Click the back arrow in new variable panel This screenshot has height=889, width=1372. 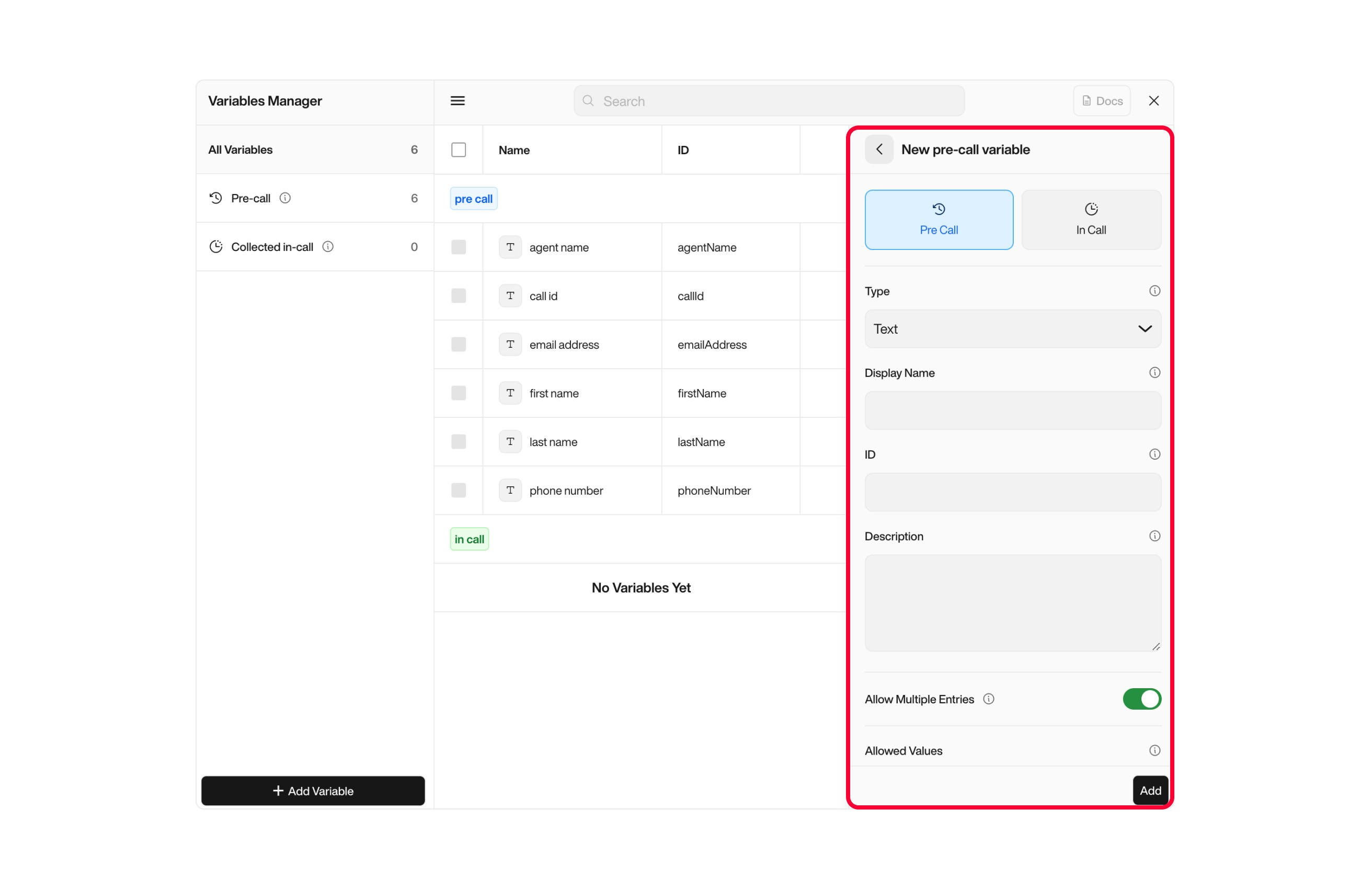[x=878, y=149]
